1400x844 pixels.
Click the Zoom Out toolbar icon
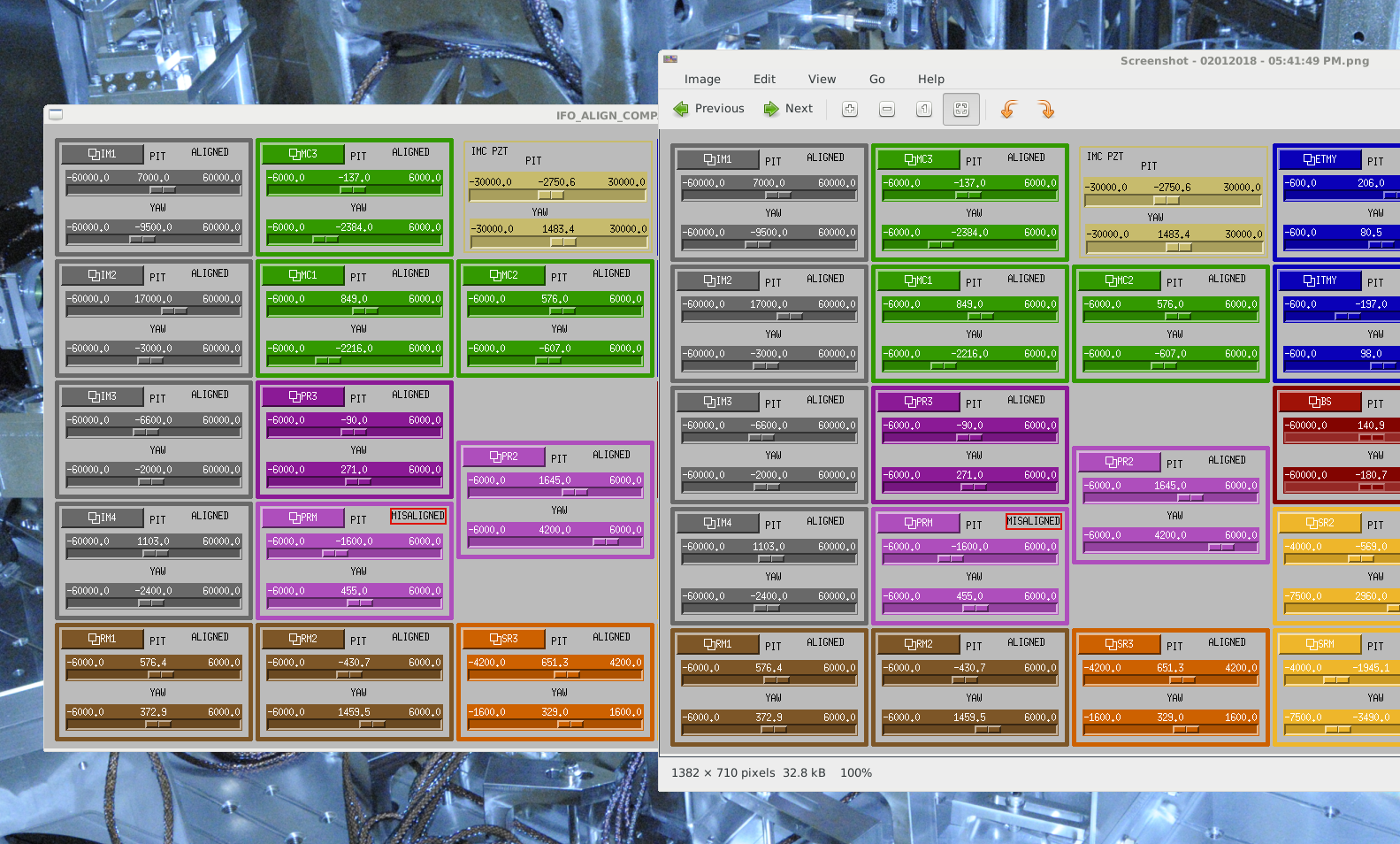point(887,109)
